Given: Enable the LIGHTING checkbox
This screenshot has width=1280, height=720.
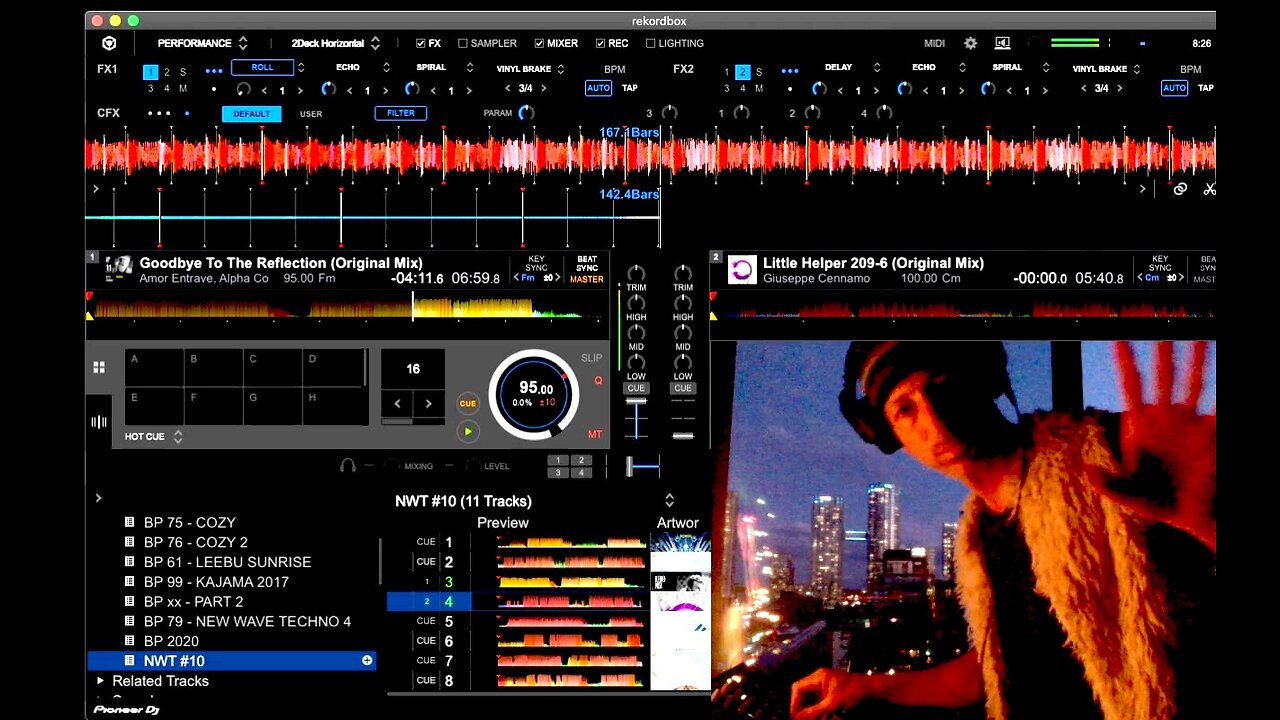Looking at the screenshot, I should click(651, 43).
